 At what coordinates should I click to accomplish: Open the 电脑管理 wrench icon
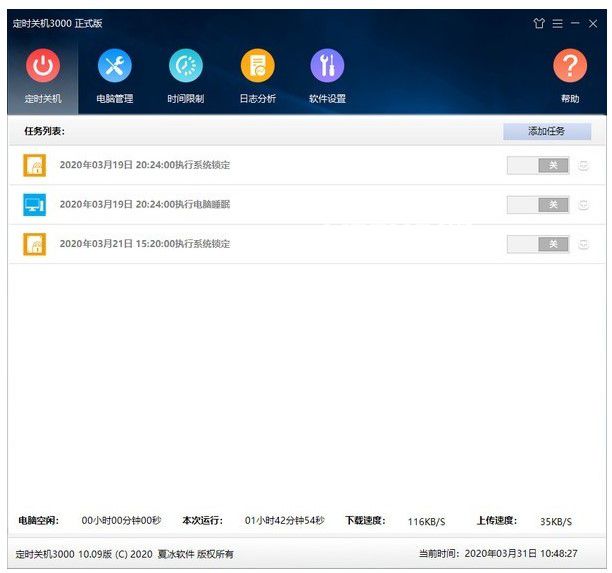point(115,65)
